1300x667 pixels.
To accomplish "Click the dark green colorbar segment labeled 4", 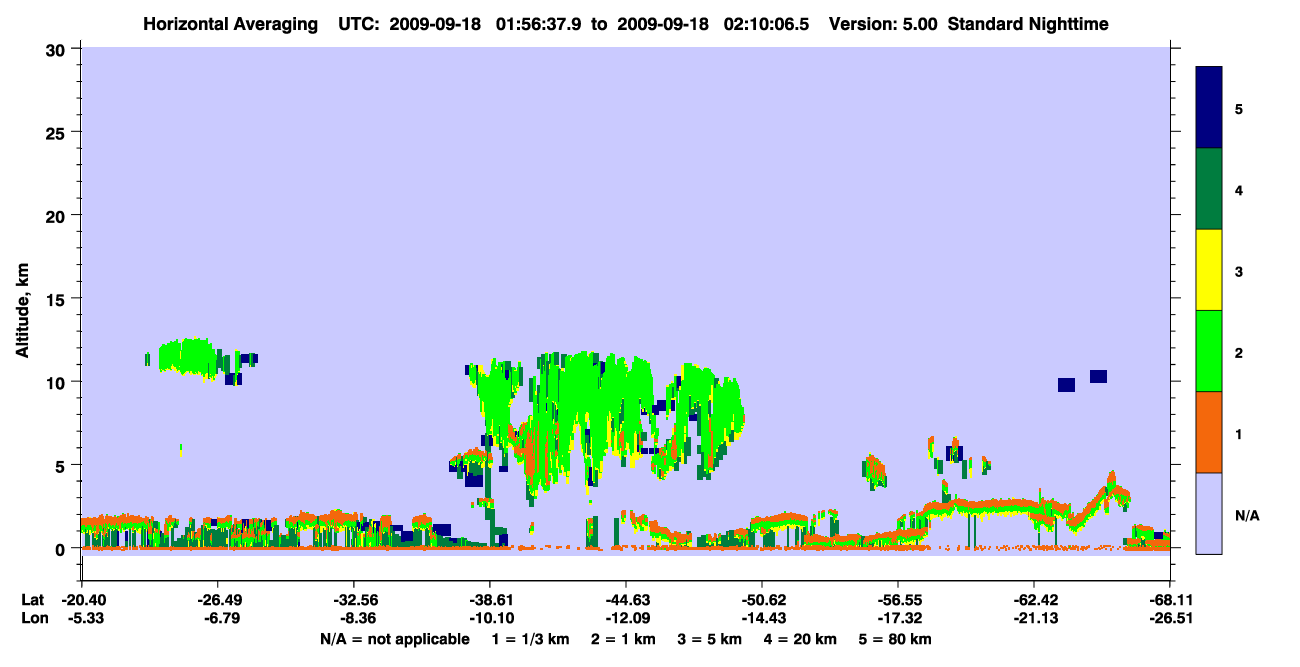I will (1209, 189).
